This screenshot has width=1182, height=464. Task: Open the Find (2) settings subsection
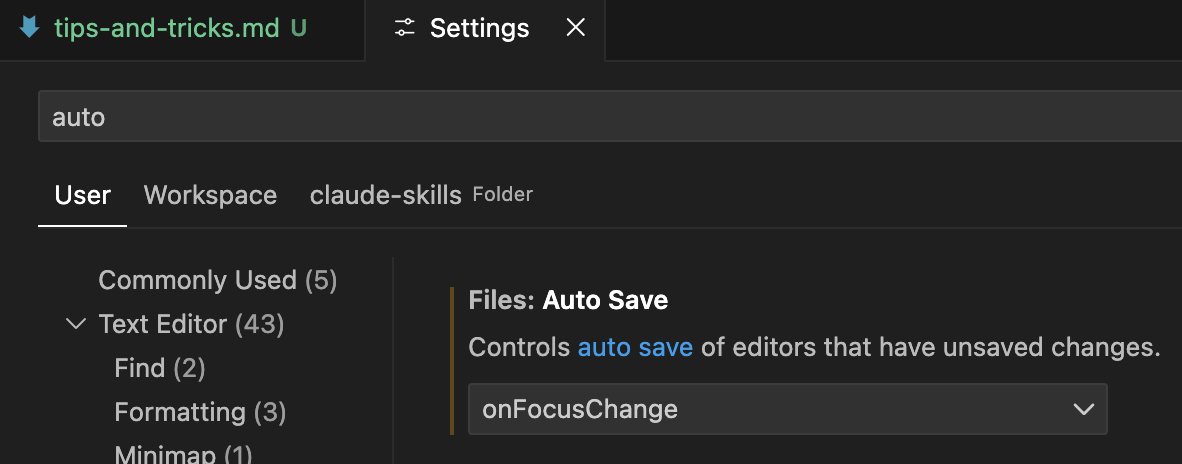160,368
